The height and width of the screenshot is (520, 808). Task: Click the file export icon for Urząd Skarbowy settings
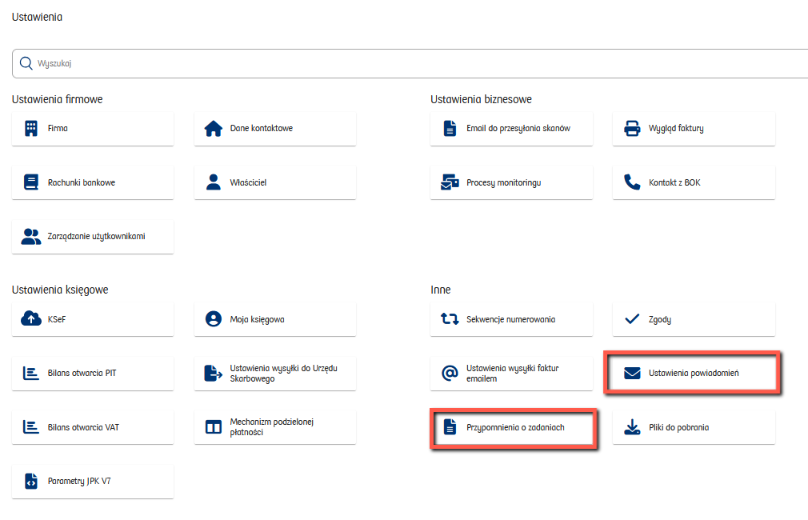[213, 373]
